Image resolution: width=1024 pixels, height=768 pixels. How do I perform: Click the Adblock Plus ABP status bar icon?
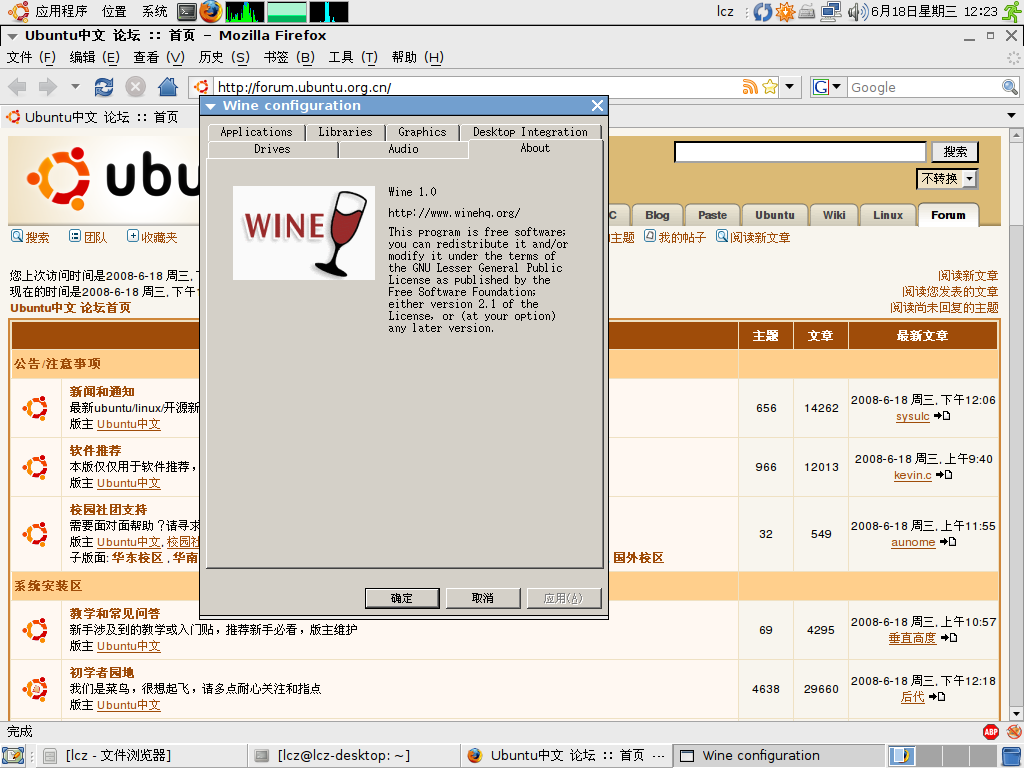(x=991, y=732)
